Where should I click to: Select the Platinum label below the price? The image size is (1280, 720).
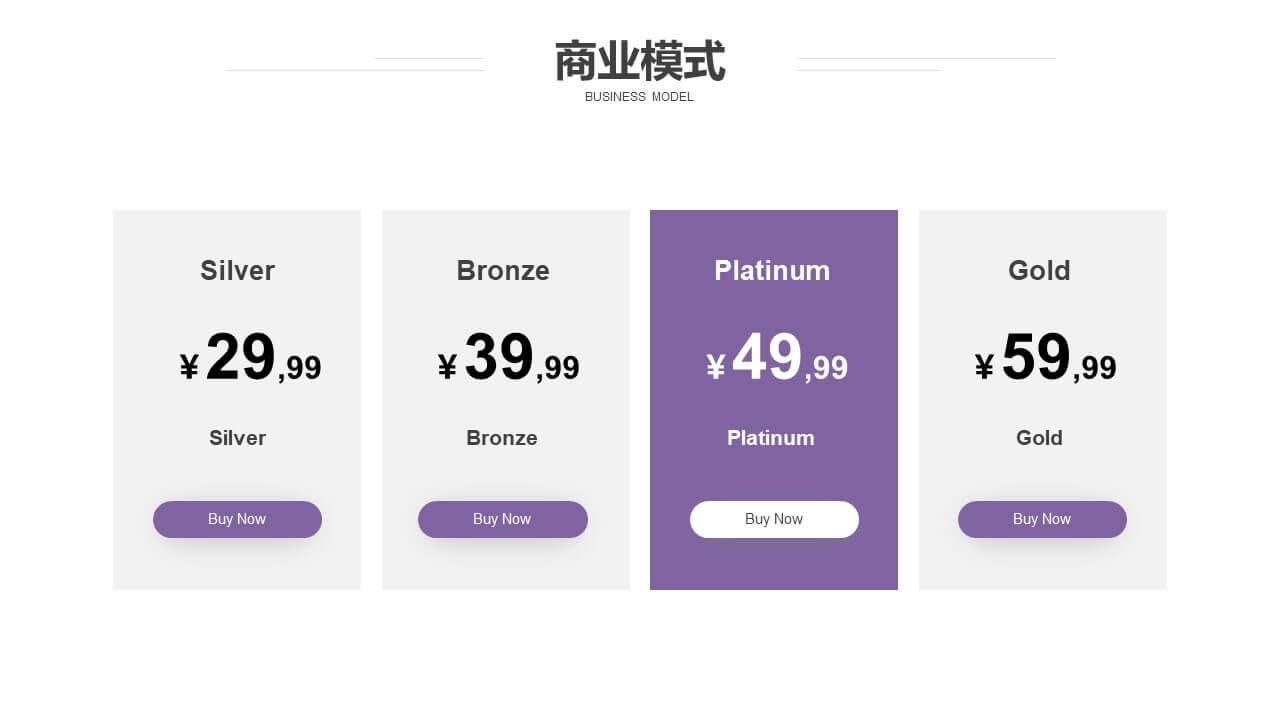(771, 438)
